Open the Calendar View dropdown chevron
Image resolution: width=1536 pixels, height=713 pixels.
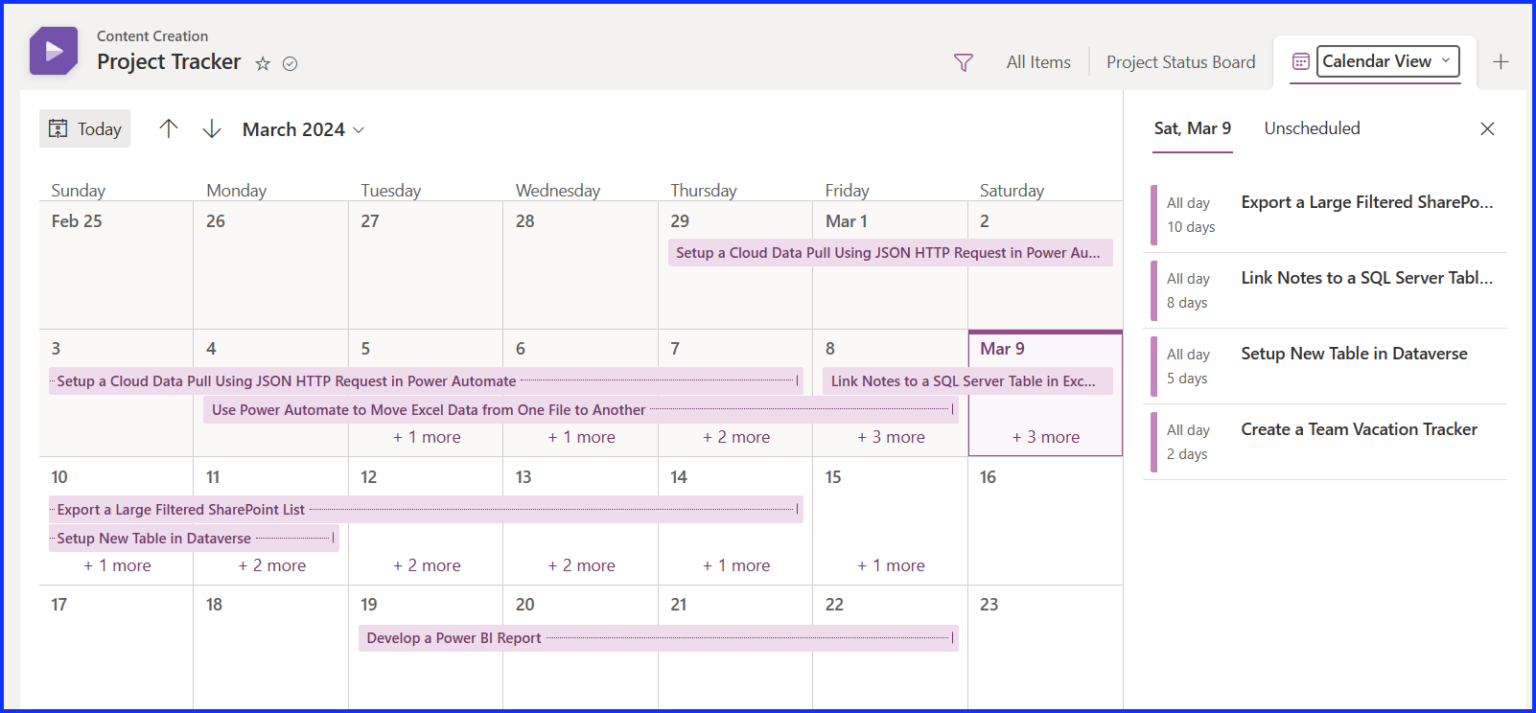coord(1447,61)
